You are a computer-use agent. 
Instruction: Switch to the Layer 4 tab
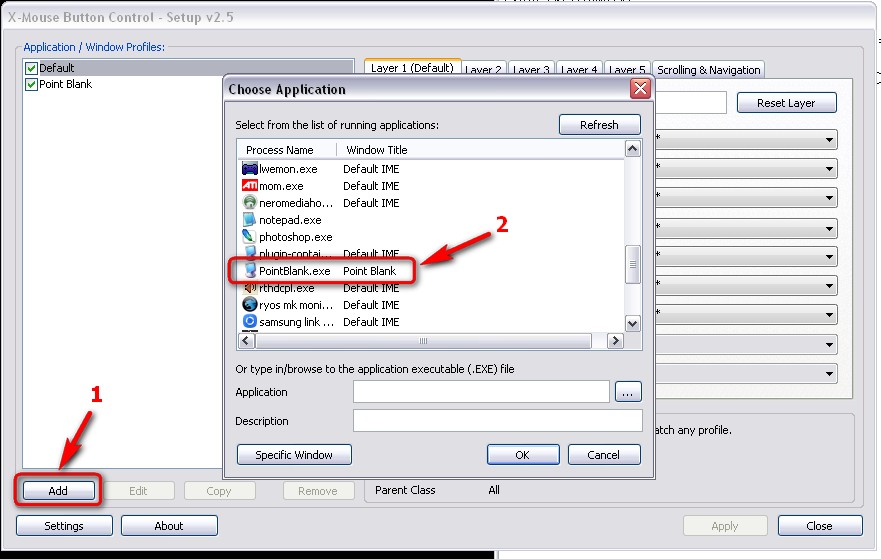[x=579, y=70]
